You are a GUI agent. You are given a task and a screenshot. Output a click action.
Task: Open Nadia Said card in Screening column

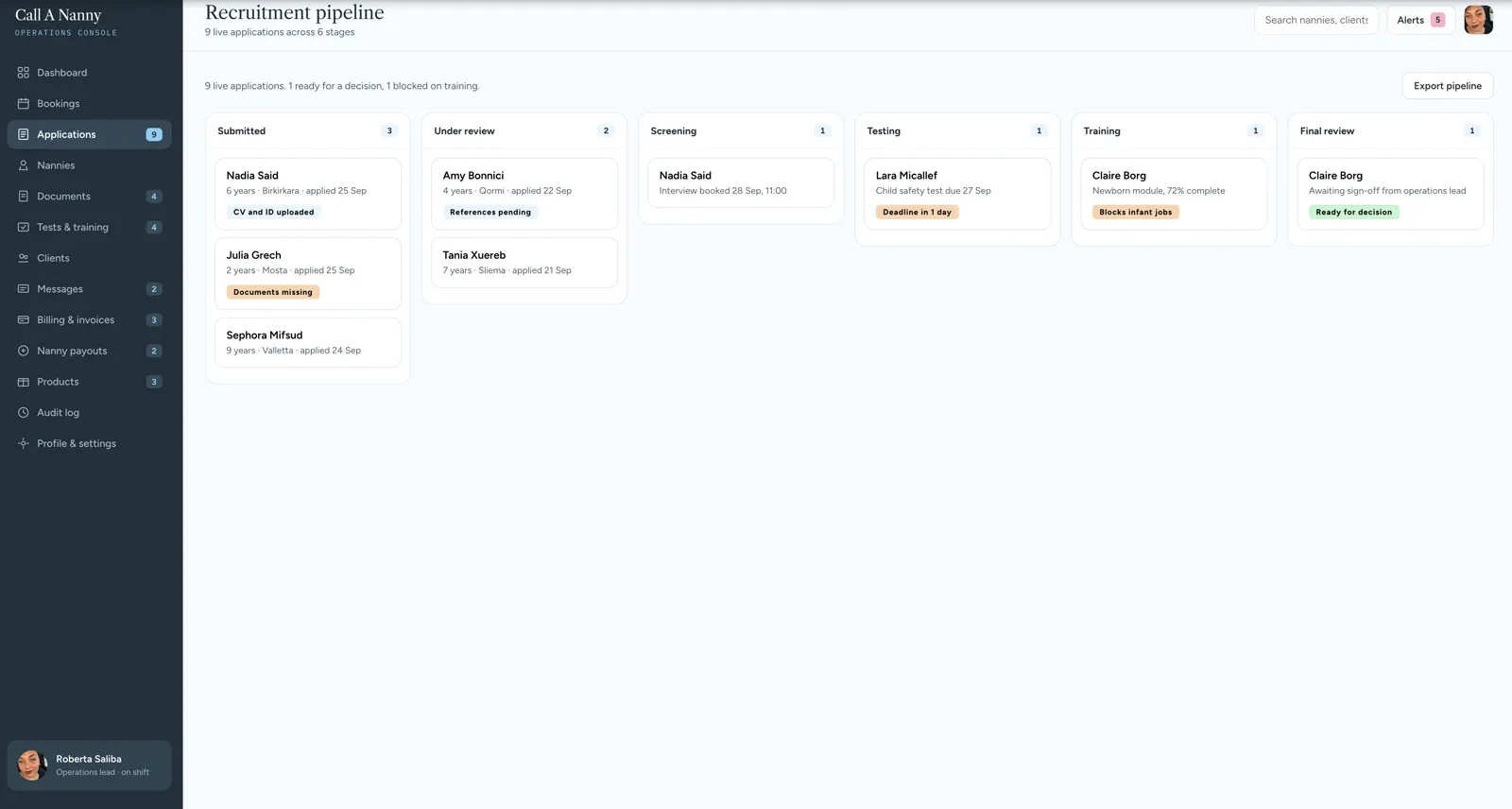pyautogui.click(x=741, y=182)
